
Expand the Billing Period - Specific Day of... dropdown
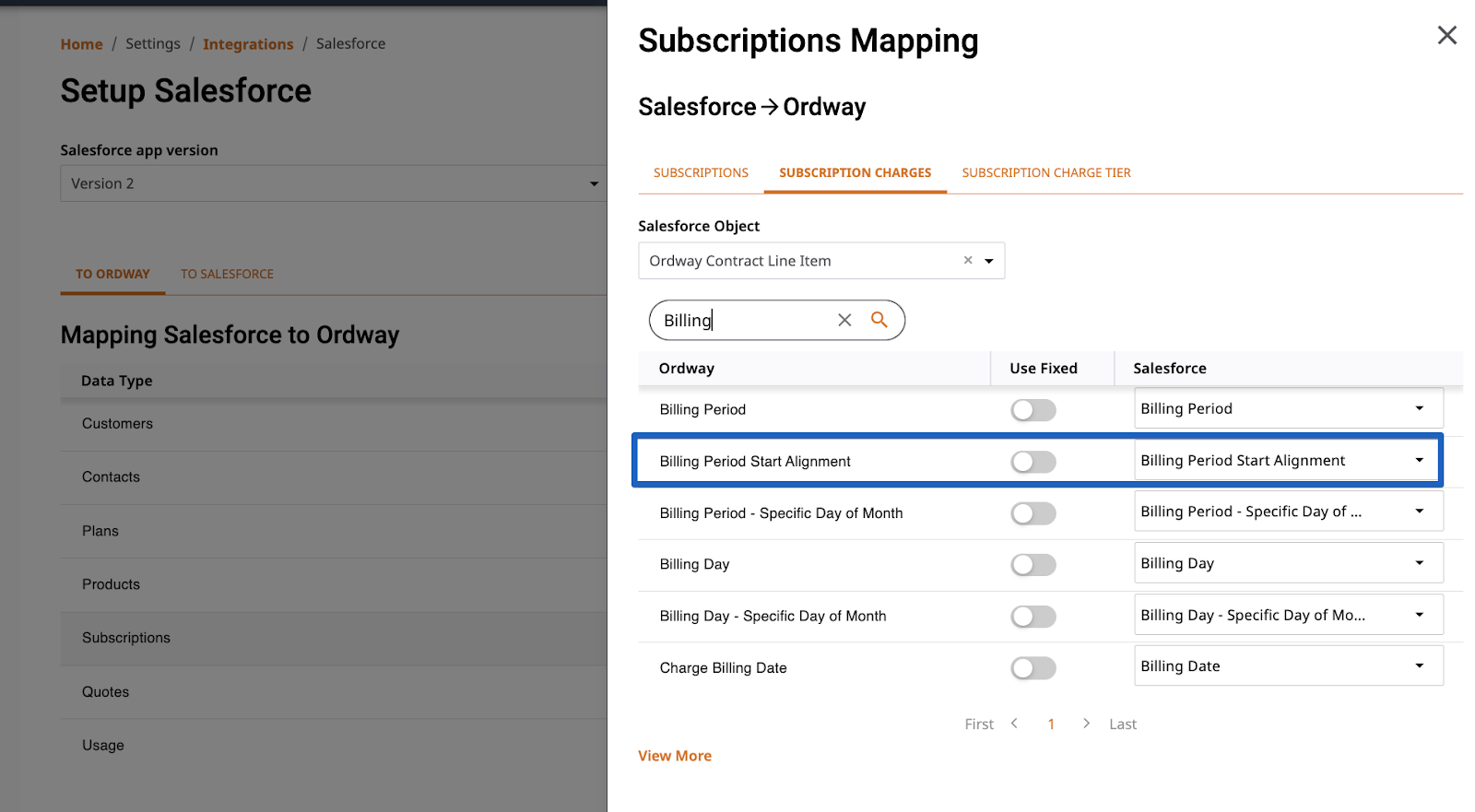click(x=1289, y=512)
